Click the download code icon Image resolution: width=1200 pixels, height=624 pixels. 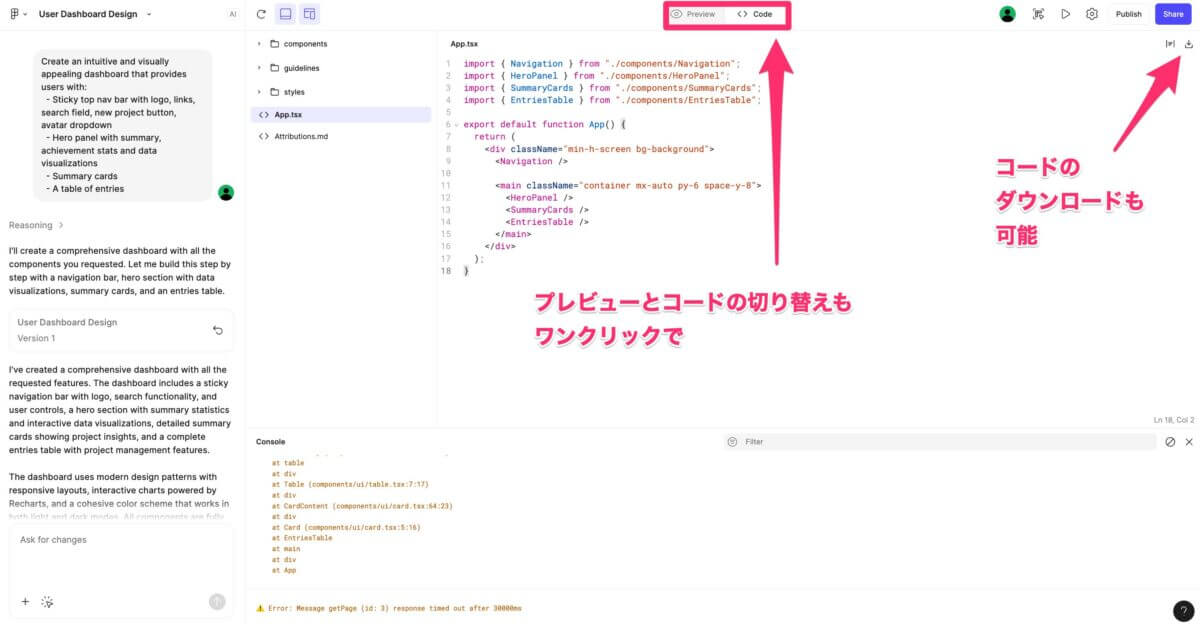click(x=1189, y=44)
